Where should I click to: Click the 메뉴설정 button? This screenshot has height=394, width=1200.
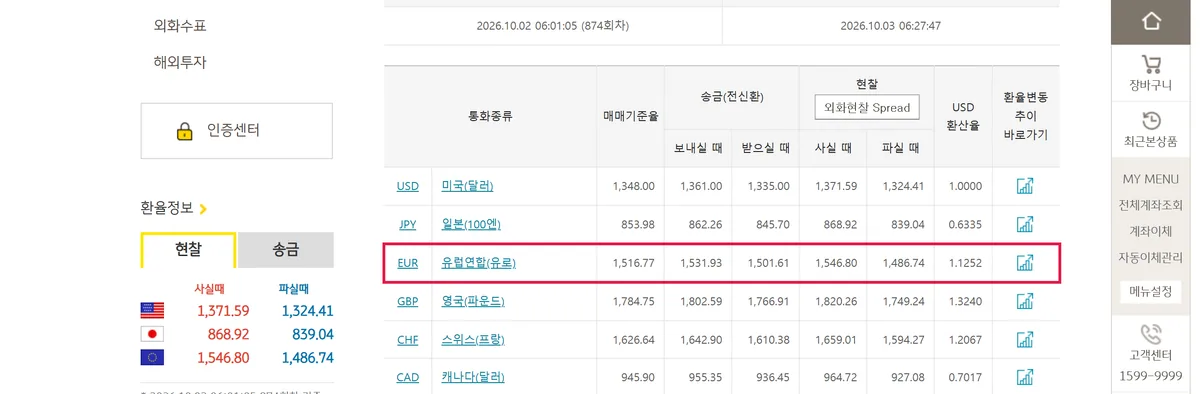click(x=1151, y=292)
